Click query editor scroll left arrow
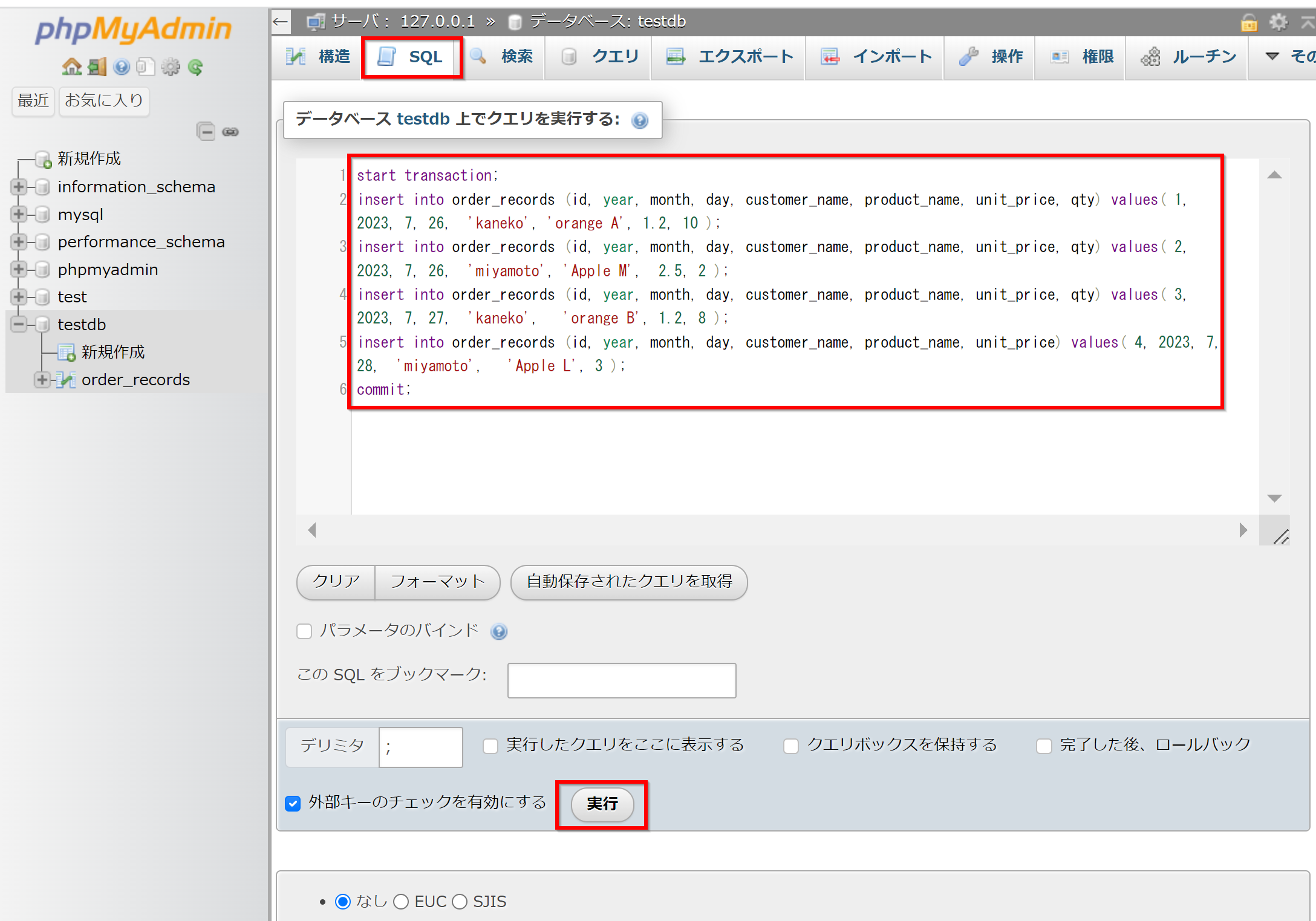Viewport: 1316px width, 921px height. (x=312, y=530)
